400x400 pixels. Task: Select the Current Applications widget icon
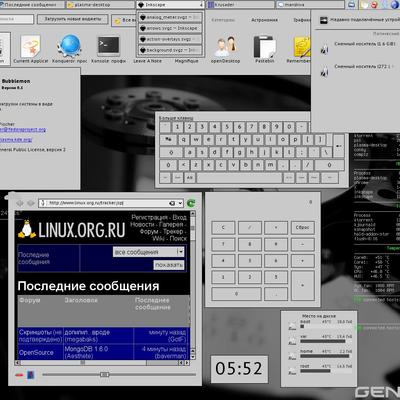(30, 47)
